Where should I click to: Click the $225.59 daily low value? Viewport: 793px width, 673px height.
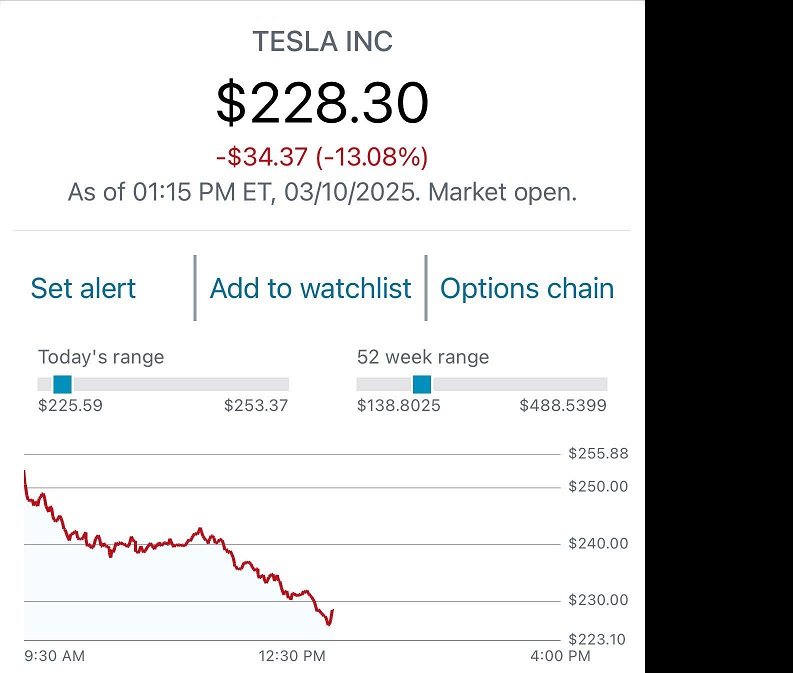point(70,406)
